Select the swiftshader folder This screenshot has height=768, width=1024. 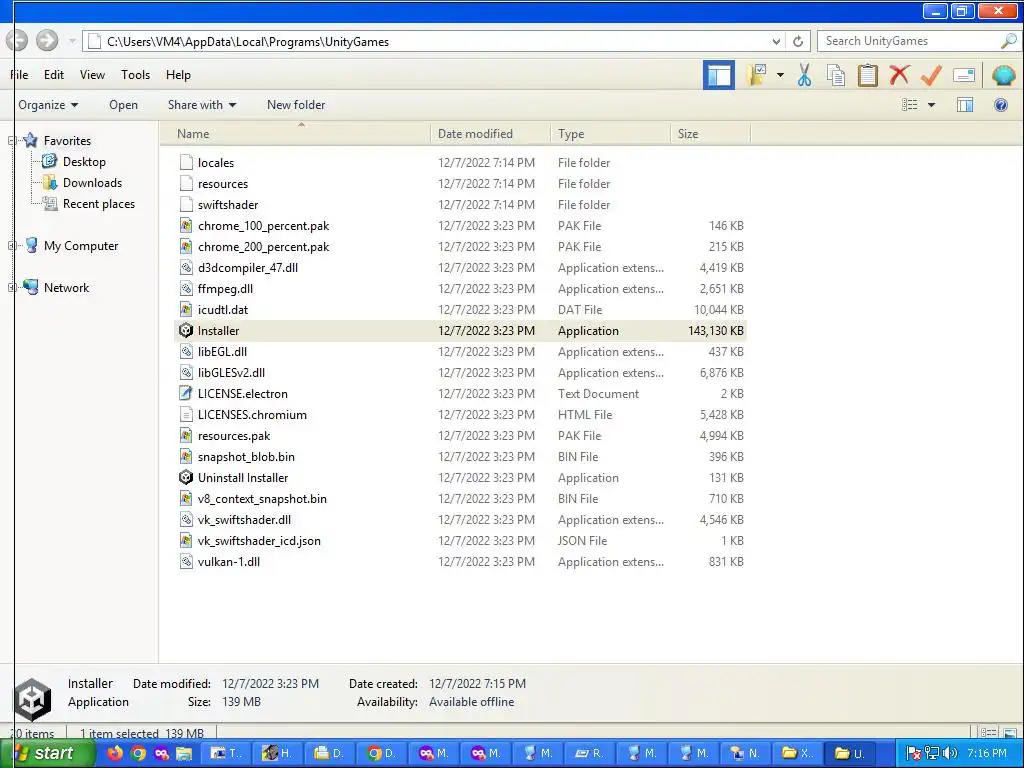(x=228, y=204)
